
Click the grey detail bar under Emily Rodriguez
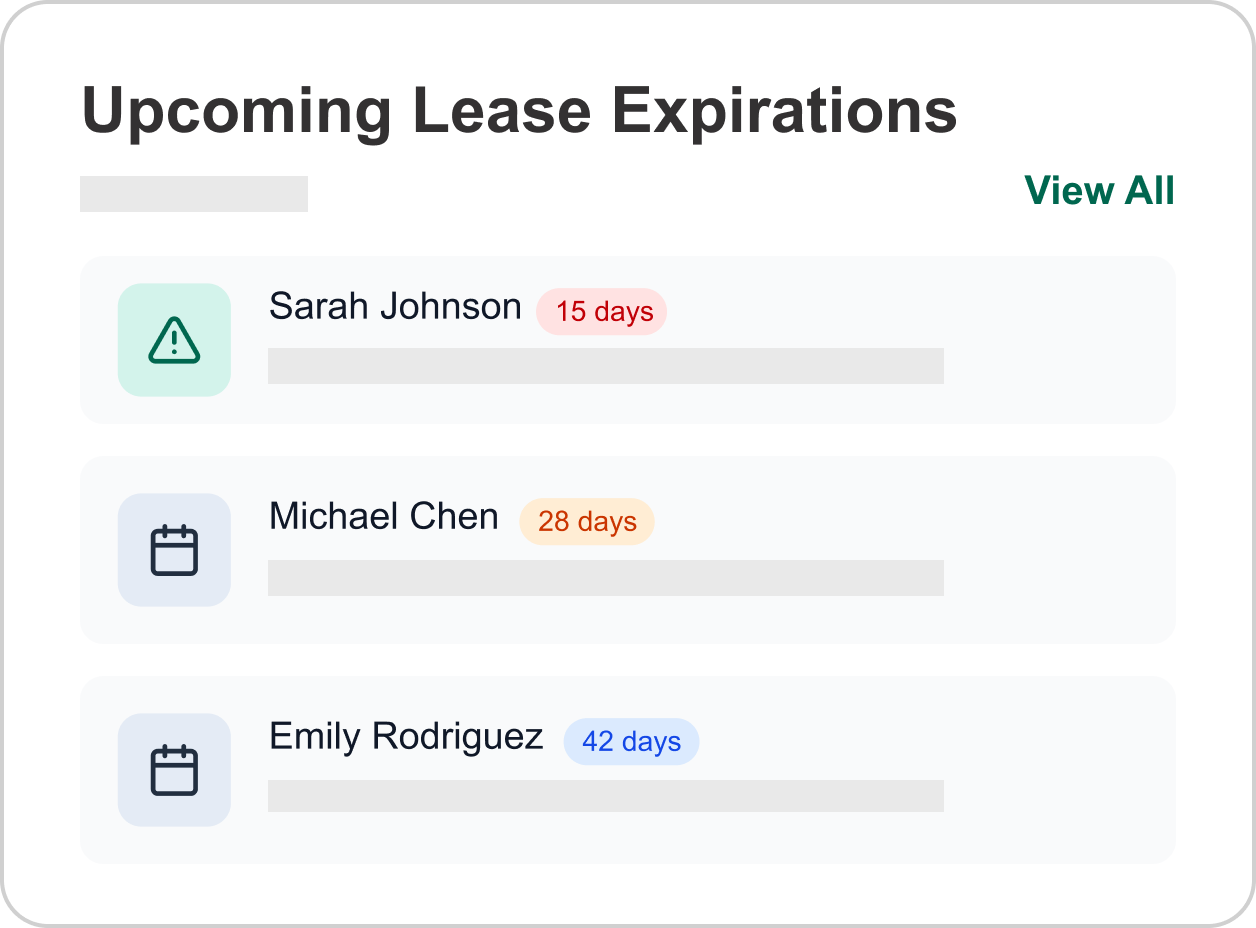605,796
